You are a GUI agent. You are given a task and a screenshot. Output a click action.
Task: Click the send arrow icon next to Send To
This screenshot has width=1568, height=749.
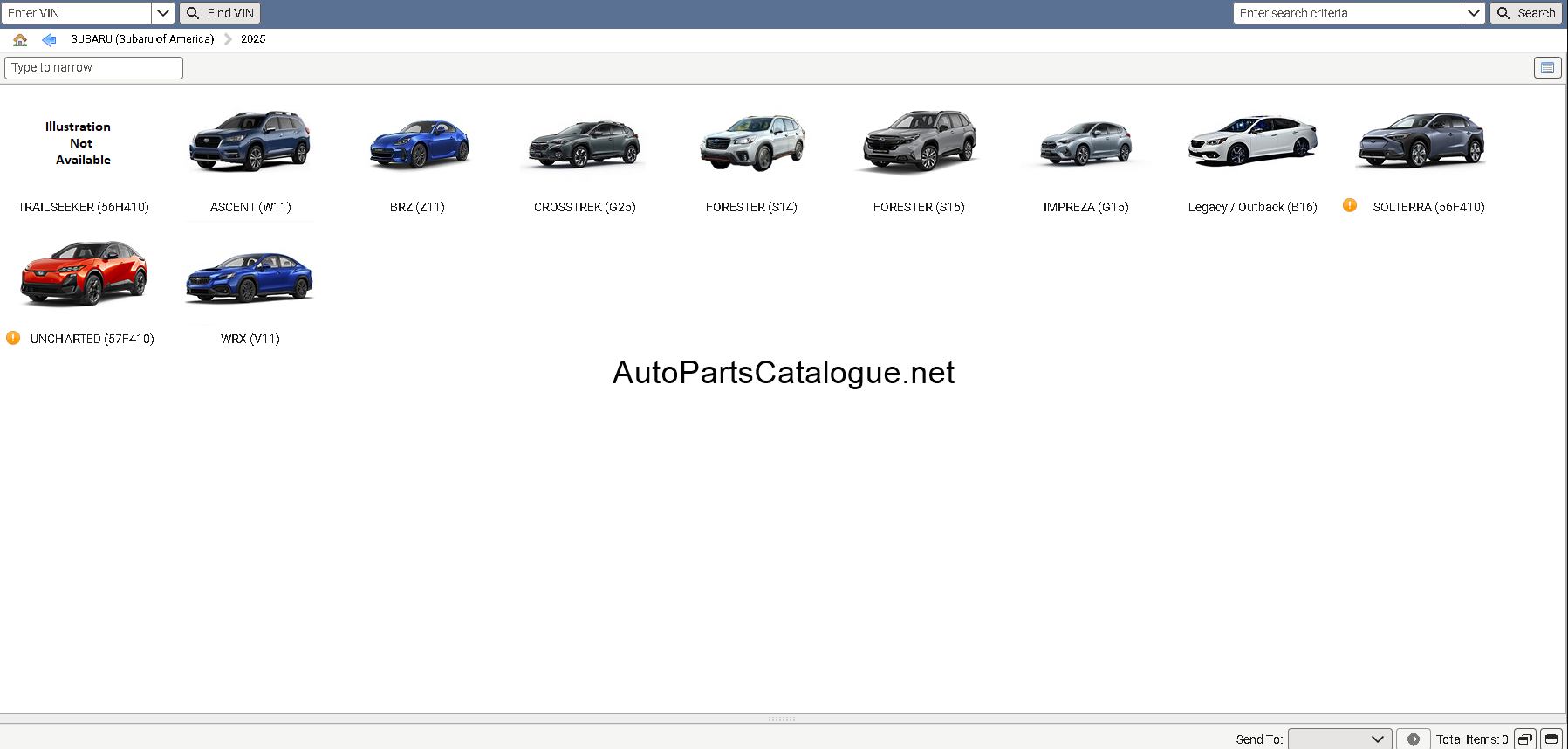pos(1413,739)
